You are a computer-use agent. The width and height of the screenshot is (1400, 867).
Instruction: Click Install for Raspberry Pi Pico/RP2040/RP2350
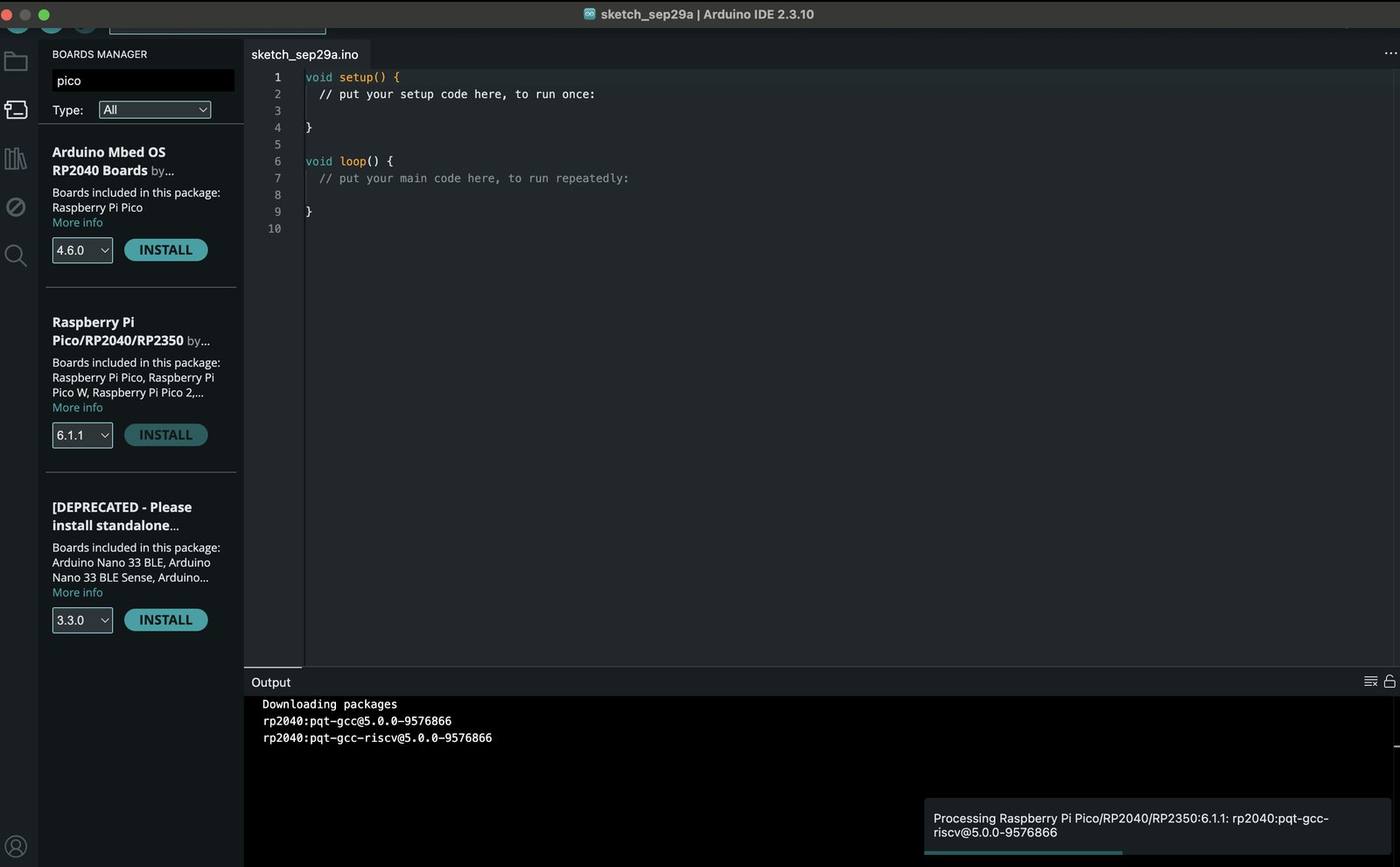(x=166, y=435)
